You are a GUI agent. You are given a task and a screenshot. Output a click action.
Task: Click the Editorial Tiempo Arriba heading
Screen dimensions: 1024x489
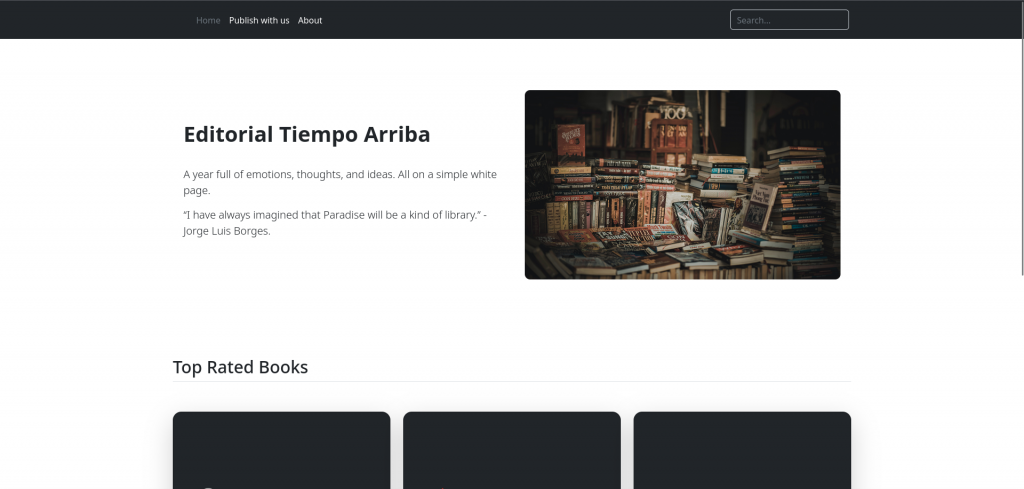(x=306, y=135)
